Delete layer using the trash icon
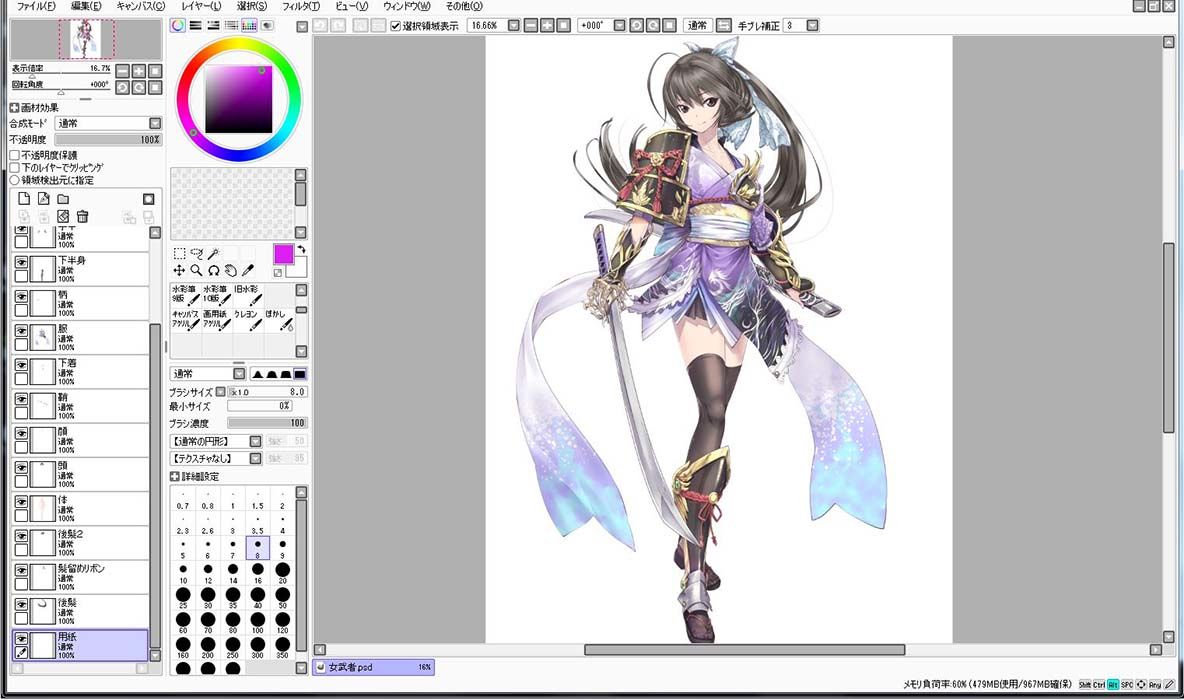The width and height of the screenshot is (1184, 700). (x=82, y=217)
